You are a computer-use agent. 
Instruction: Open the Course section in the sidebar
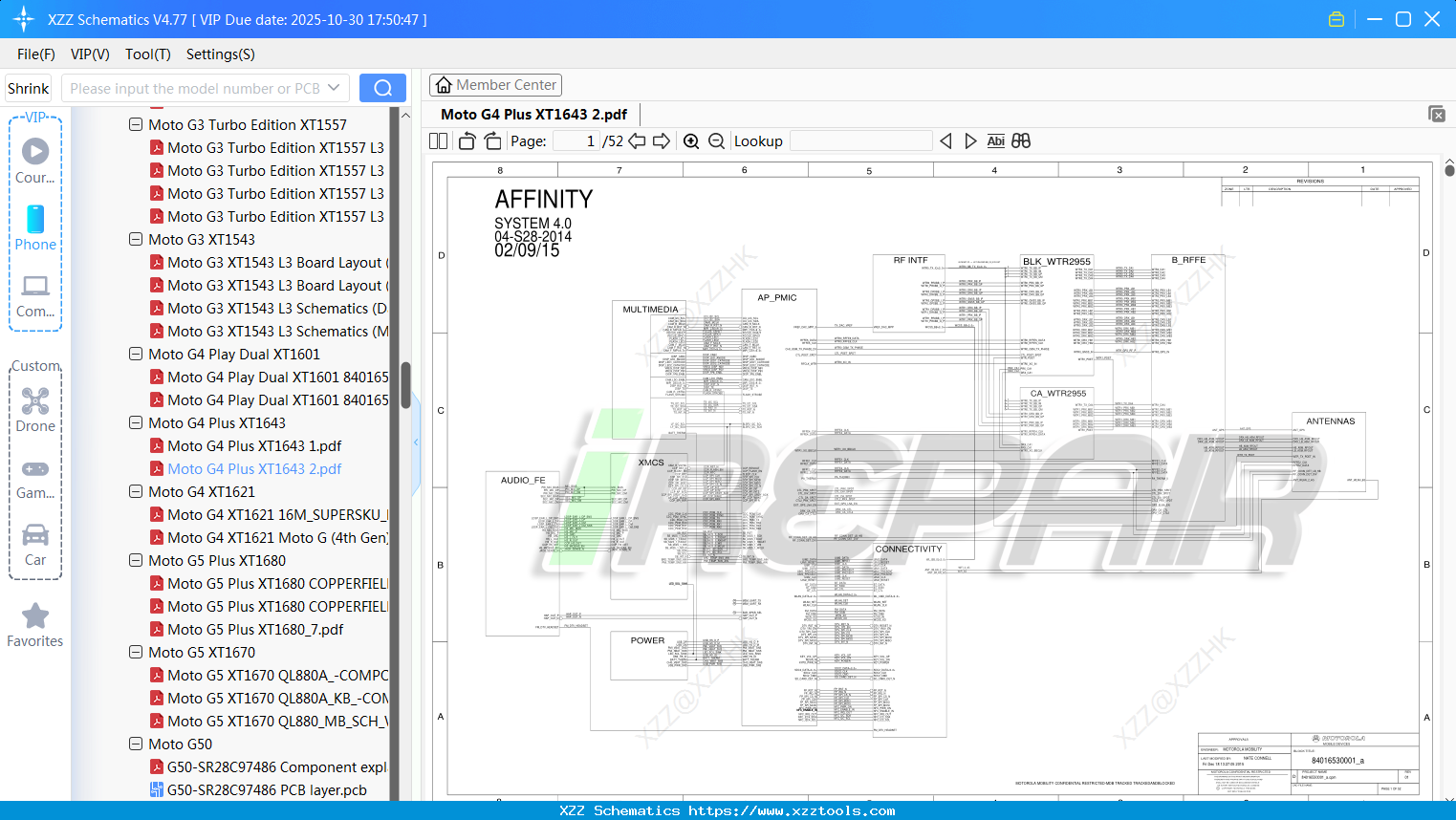pos(35,161)
